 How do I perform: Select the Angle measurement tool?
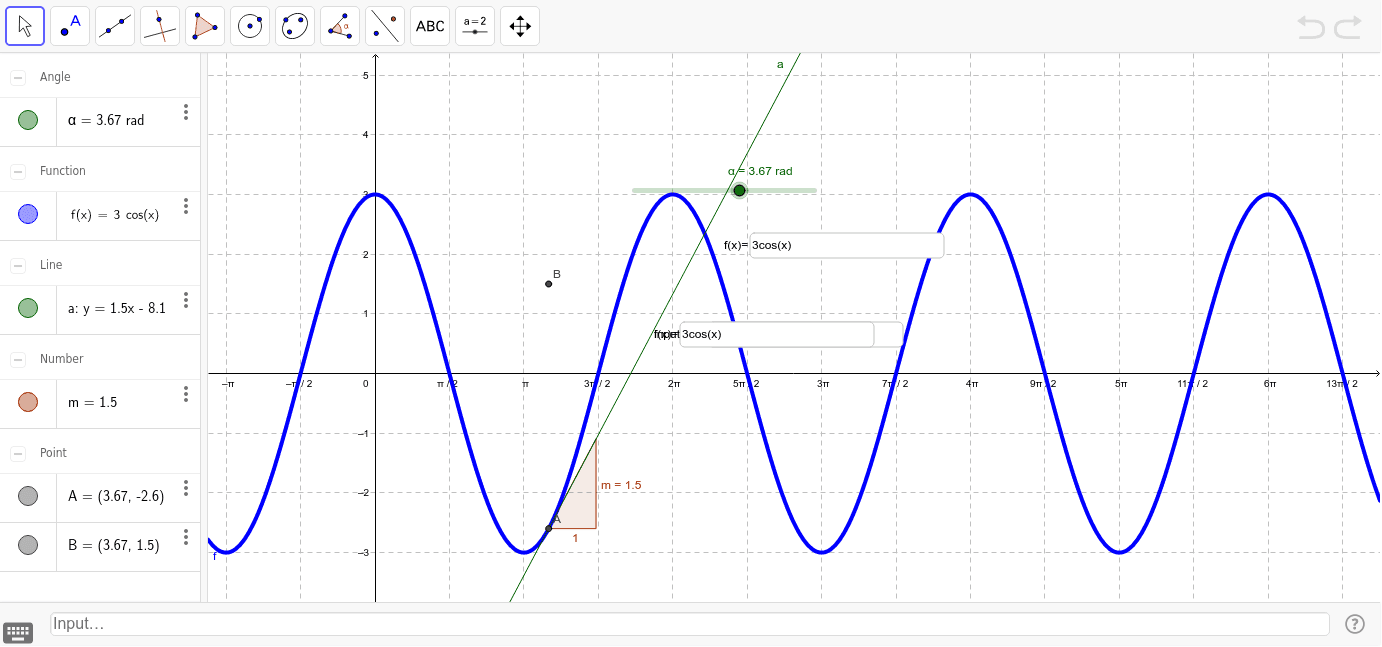pyautogui.click(x=340, y=26)
